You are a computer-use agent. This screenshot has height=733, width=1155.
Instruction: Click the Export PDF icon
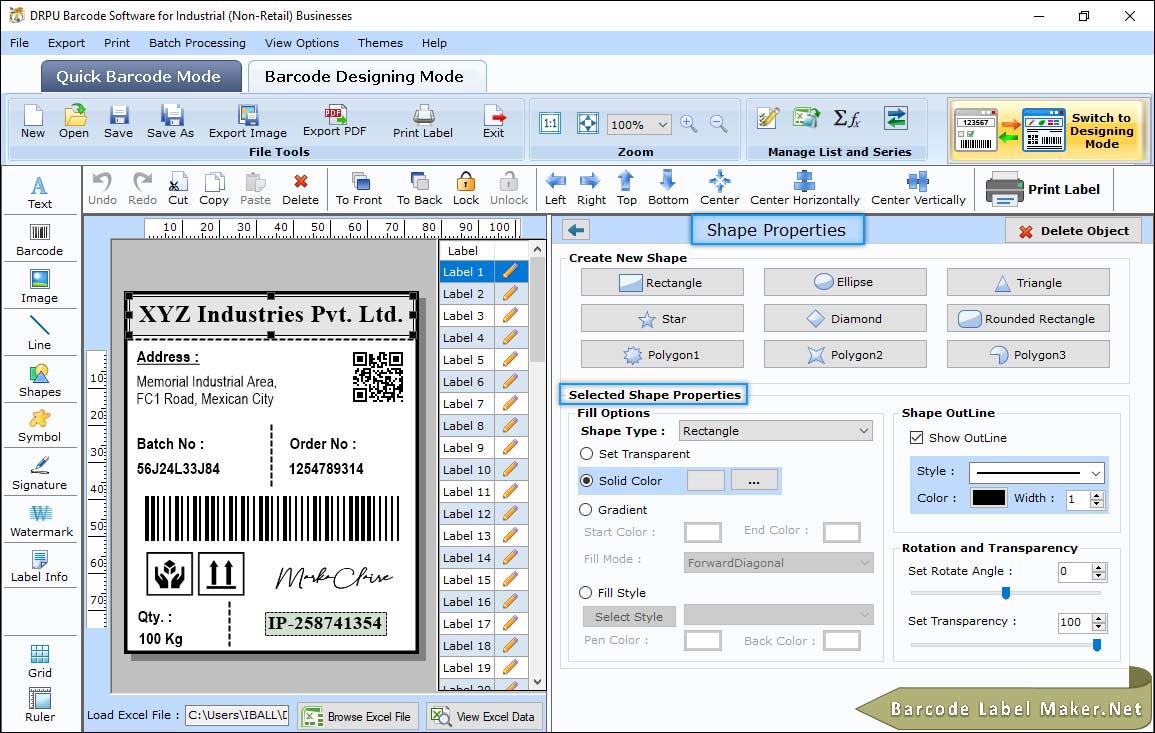click(x=335, y=121)
